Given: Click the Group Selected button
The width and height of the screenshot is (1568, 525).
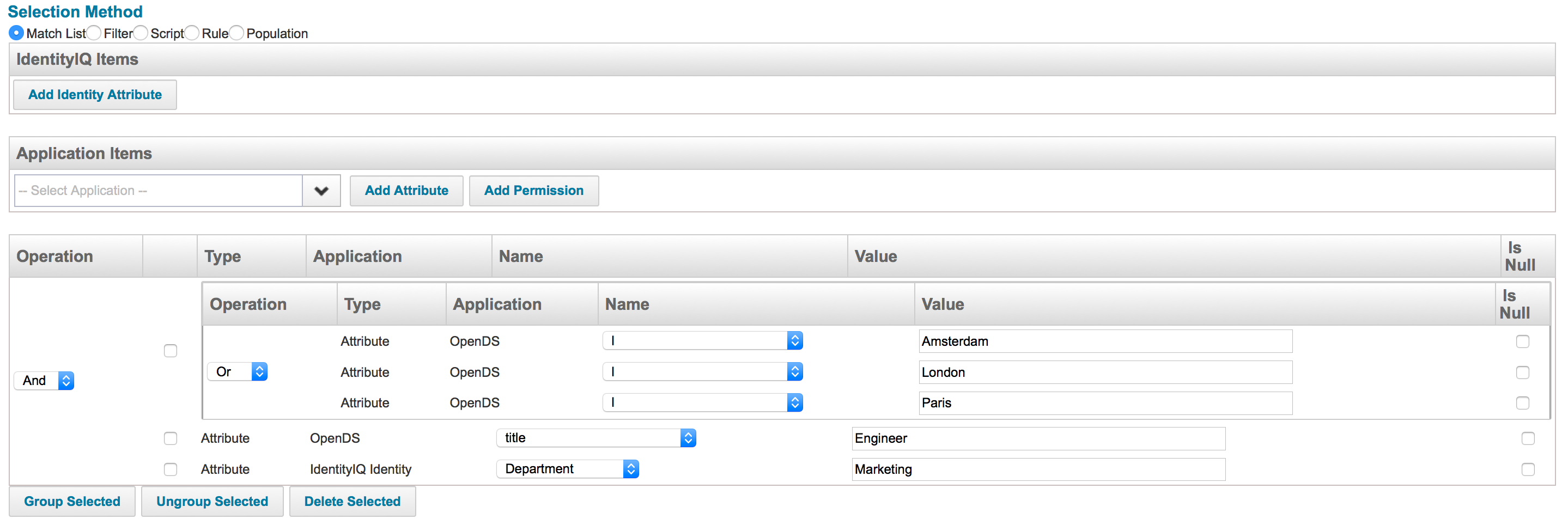Looking at the screenshot, I should click(72, 502).
